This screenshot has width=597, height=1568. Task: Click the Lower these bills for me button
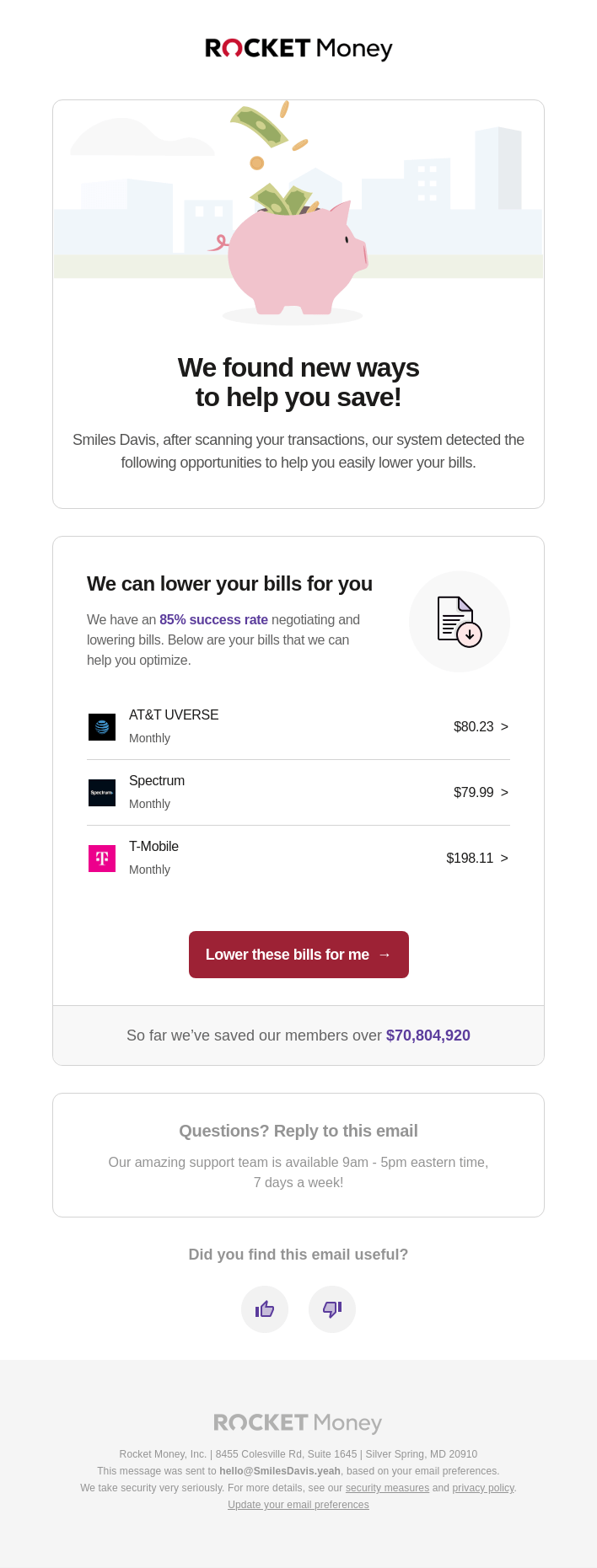pos(298,955)
